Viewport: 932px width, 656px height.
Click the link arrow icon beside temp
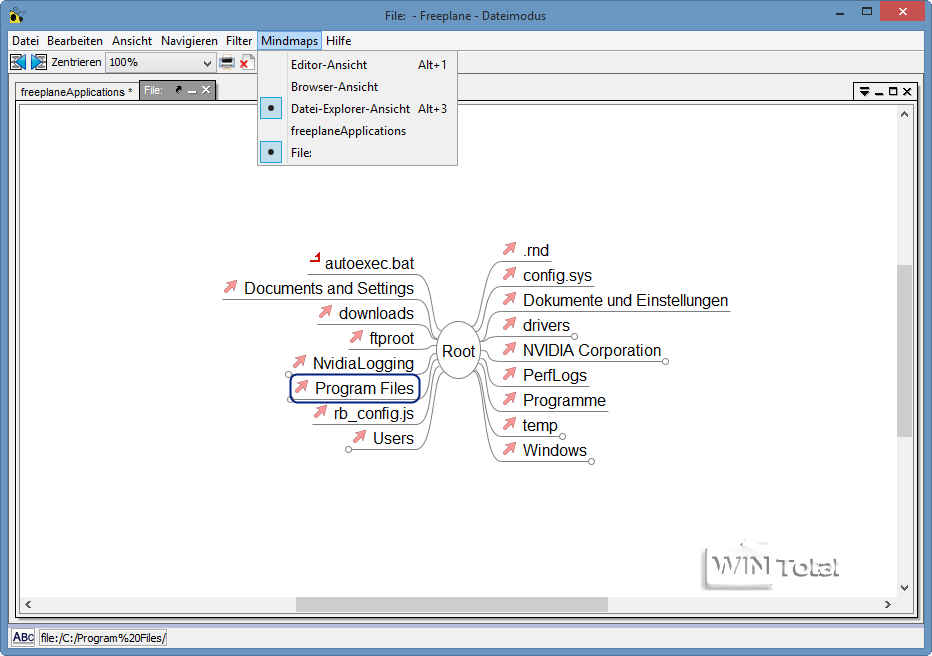point(509,424)
